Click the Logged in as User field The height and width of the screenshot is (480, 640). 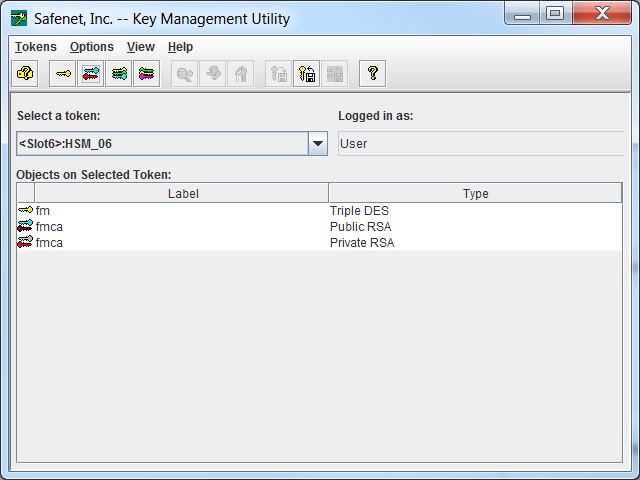pyautogui.click(x=480, y=144)
